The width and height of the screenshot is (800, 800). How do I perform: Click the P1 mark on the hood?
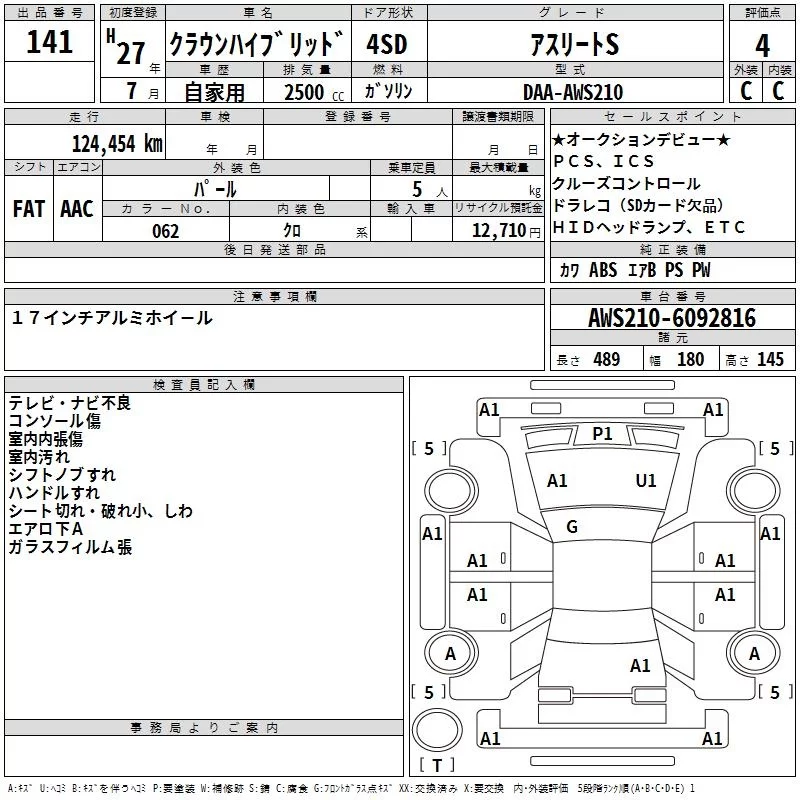[602, 433]
